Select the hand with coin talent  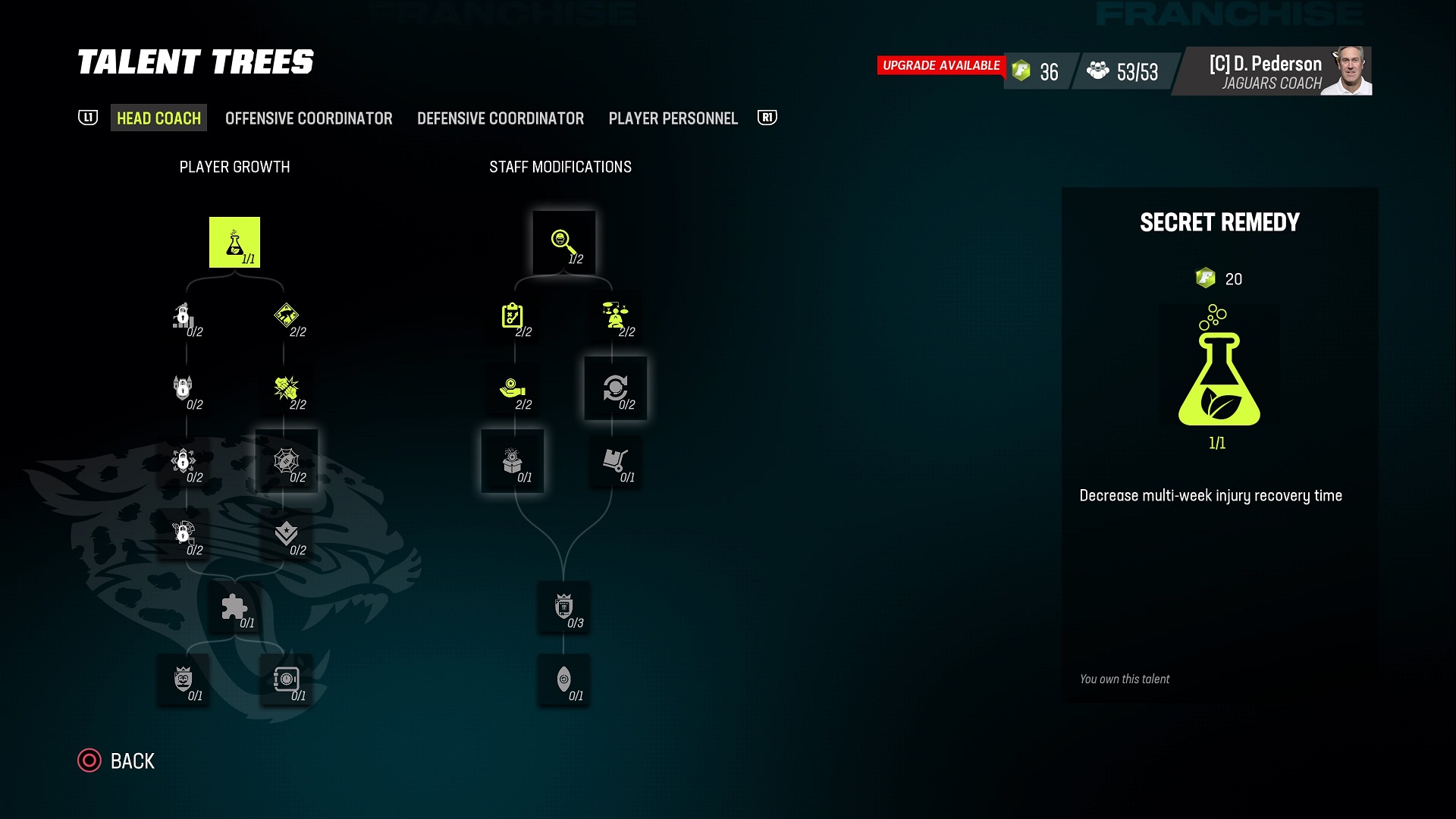tap(513, 388)
